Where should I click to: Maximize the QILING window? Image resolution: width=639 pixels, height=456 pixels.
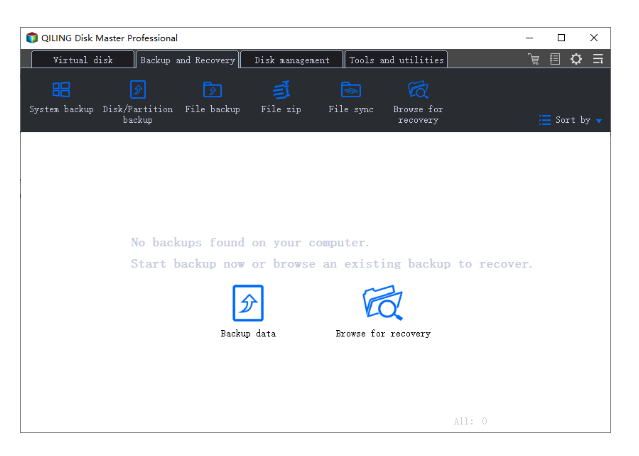click(x=562, y=38)
